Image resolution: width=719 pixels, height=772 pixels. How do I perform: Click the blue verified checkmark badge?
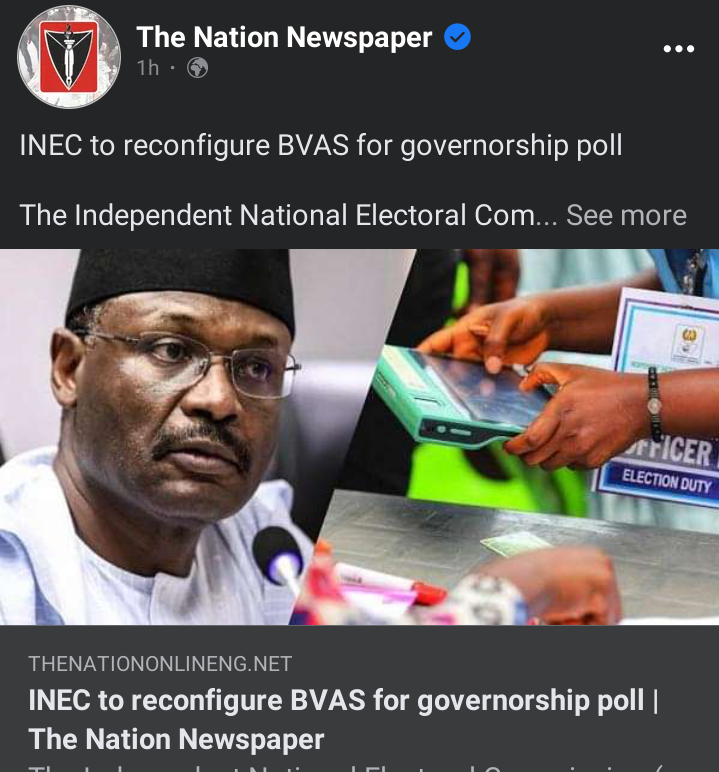coord(457,37)
